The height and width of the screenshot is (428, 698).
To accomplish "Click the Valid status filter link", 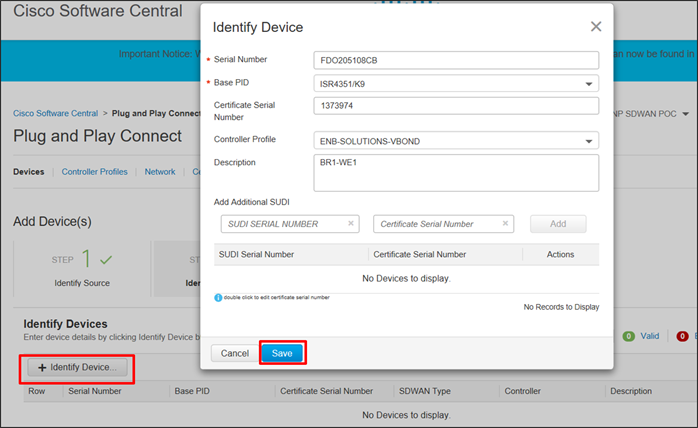I will click(x=649, y=336).
